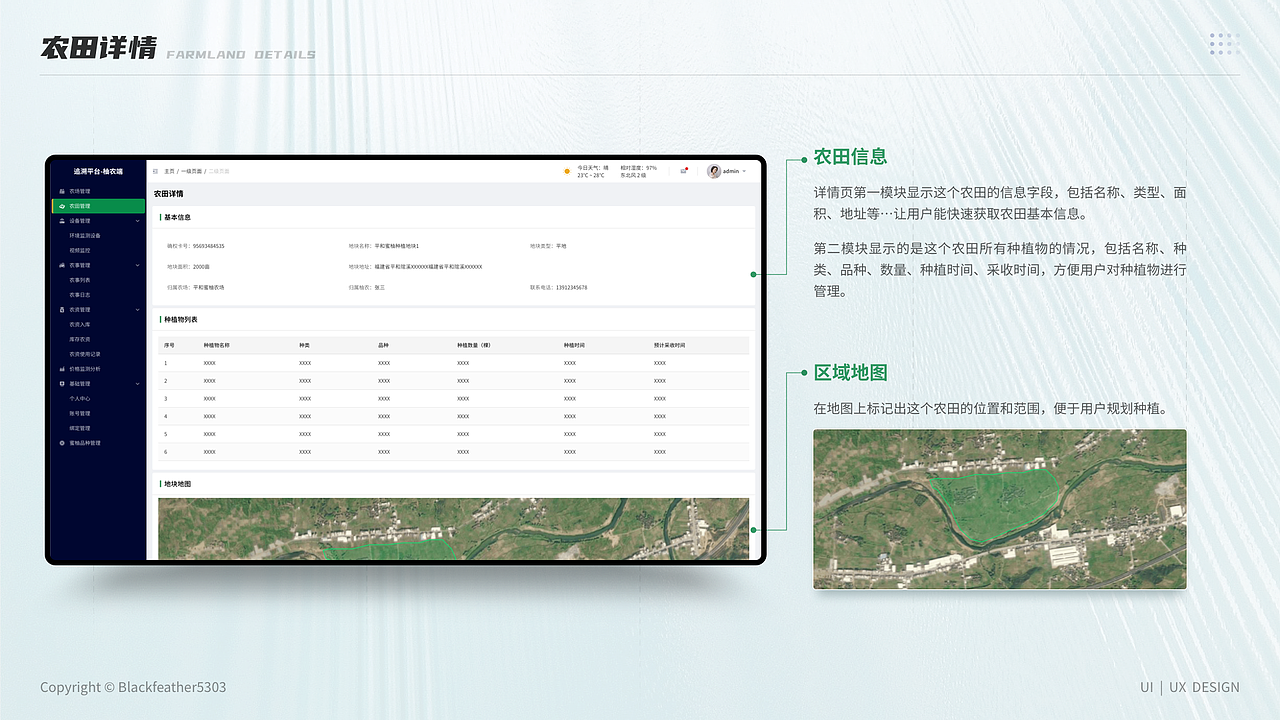Click the 农田详情 page heading

tap(169, 194)
